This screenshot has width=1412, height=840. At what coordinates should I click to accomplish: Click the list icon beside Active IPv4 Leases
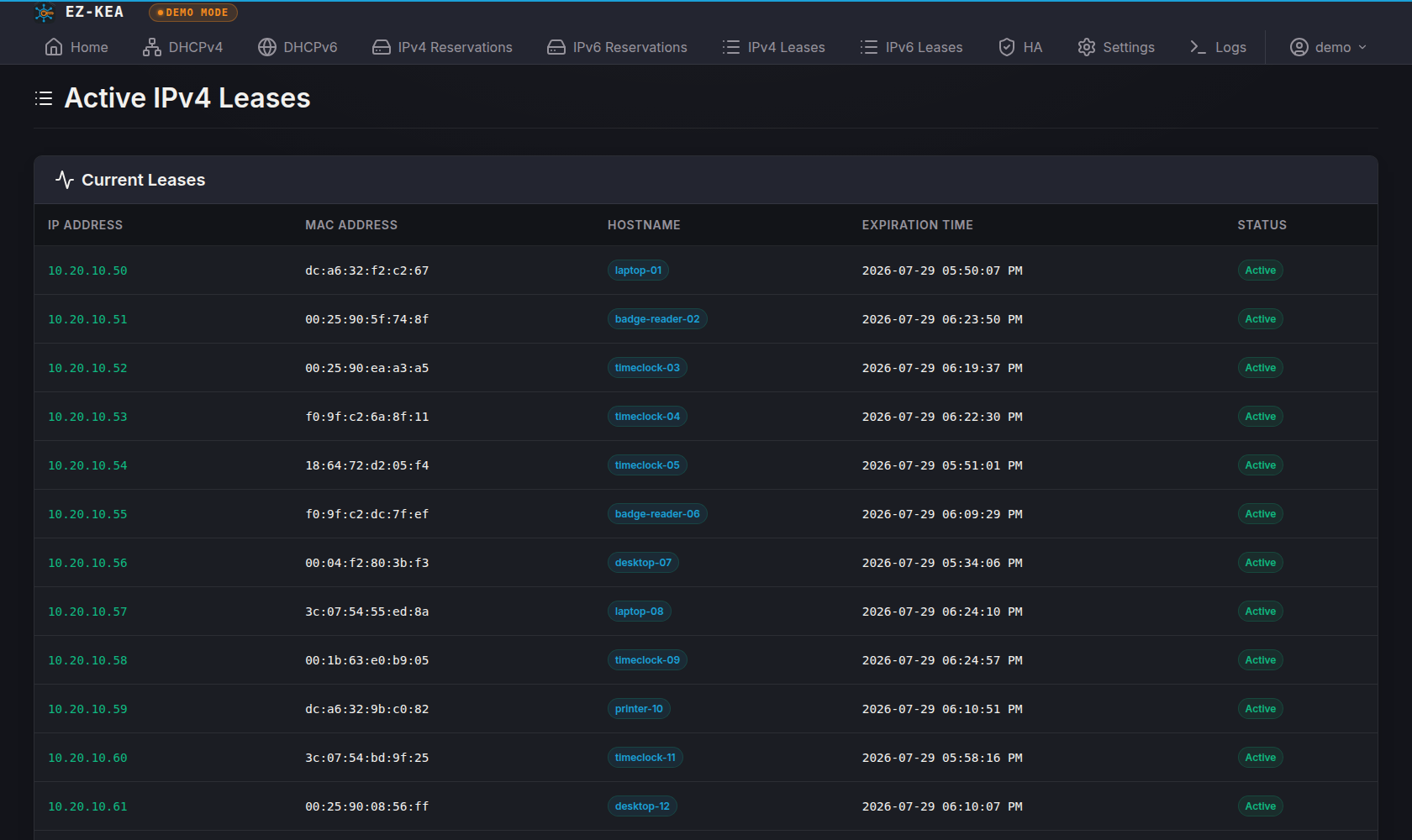pos(44,98)
